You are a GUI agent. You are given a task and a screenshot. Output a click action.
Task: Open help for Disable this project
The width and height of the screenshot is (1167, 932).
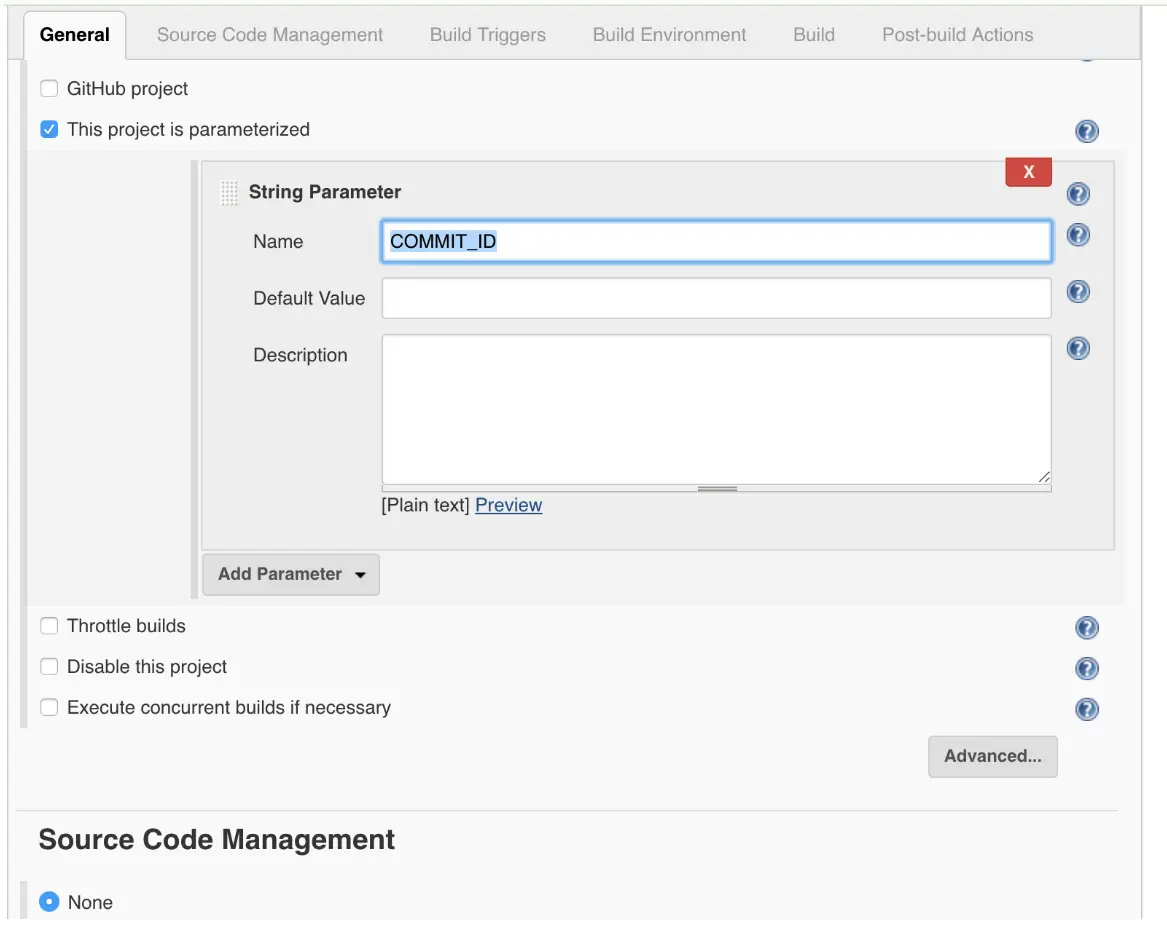(1086, 668)
